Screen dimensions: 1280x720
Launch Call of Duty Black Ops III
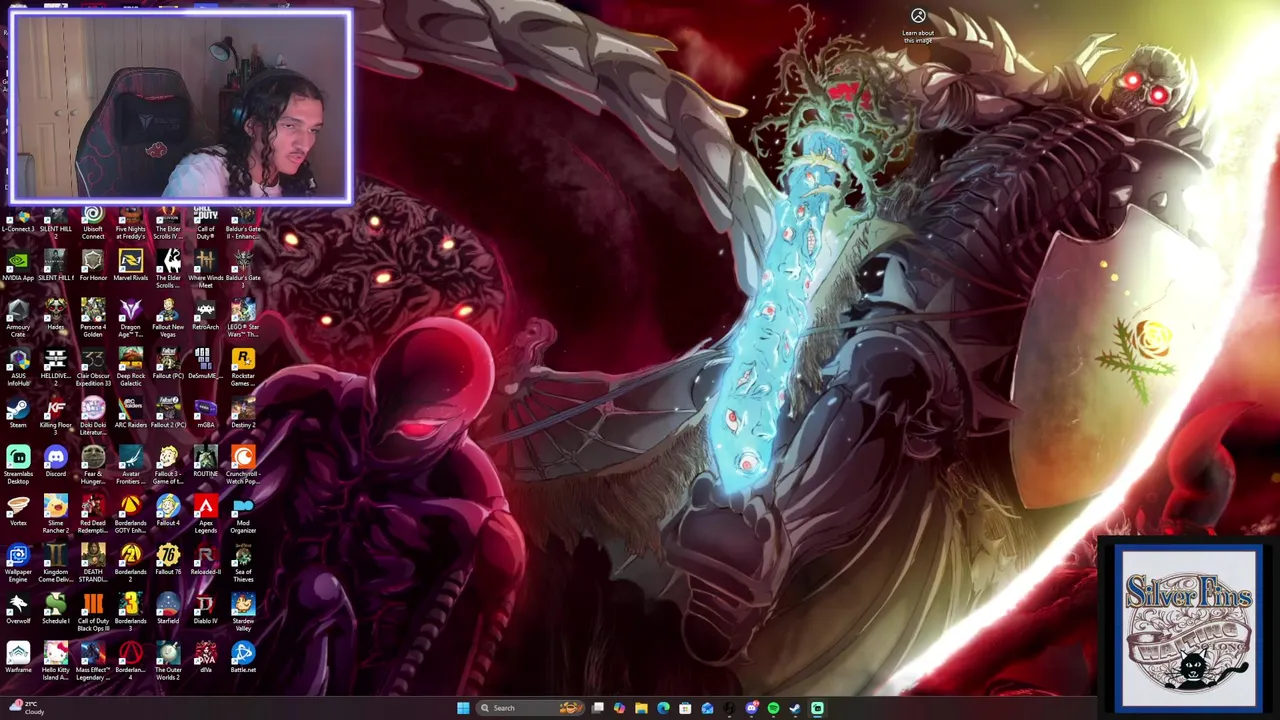coord(93,613)
